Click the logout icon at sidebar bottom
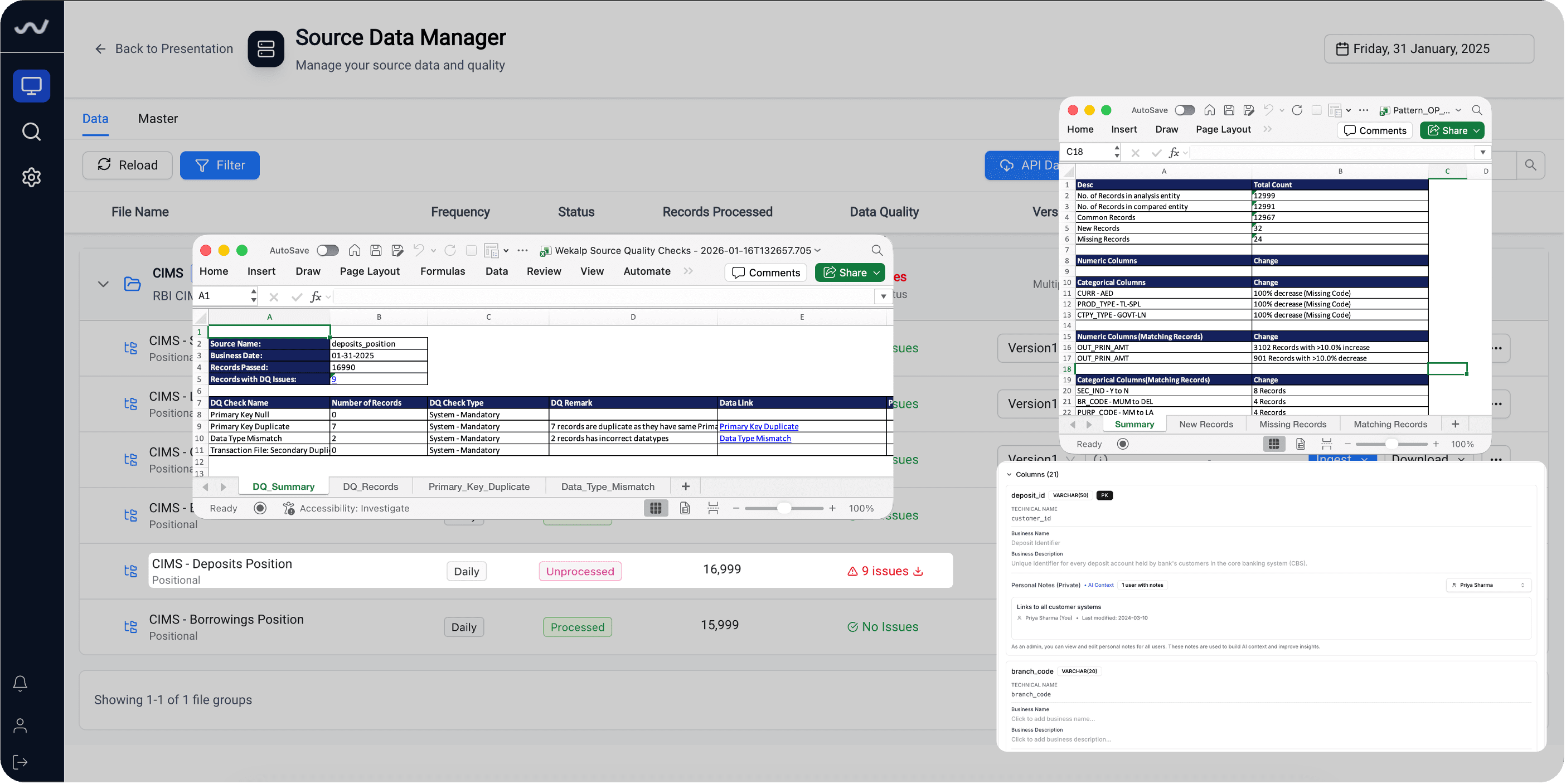 [x=20, y=762]
